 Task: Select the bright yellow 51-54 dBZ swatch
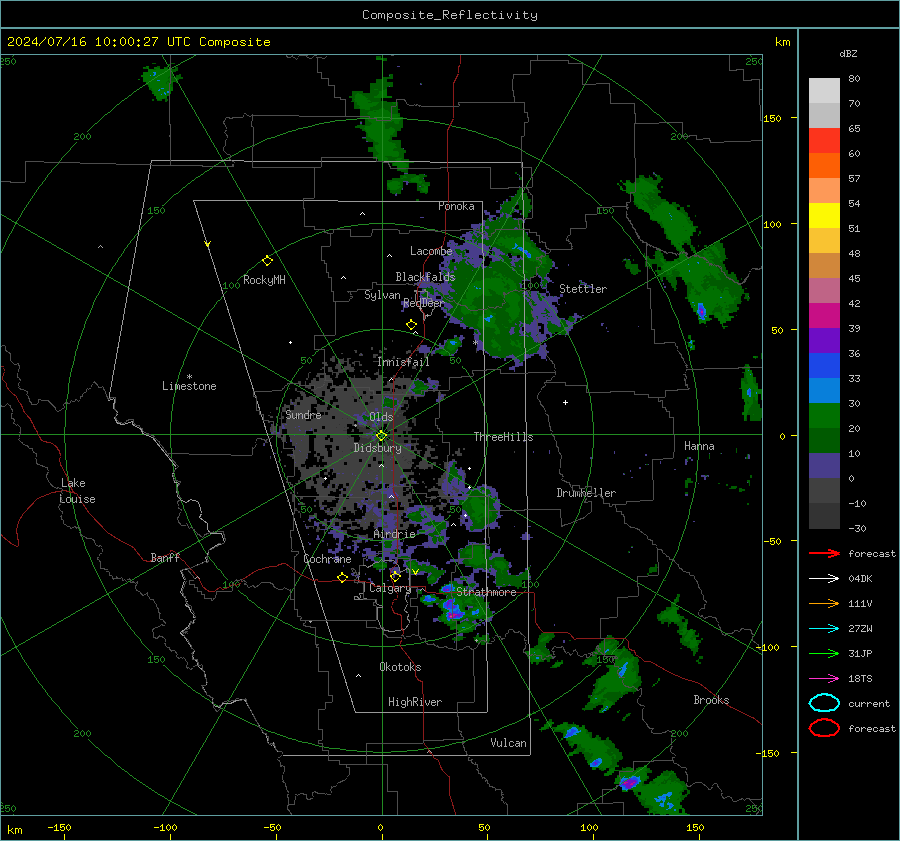[x=824, y=215]
